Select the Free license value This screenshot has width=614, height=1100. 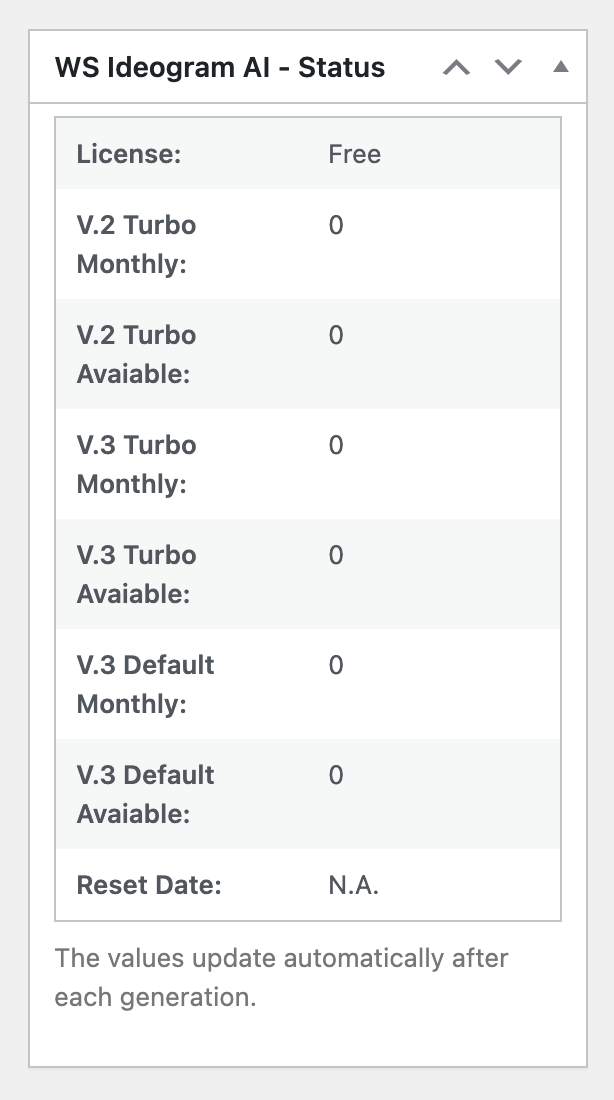tap(354, 154)
